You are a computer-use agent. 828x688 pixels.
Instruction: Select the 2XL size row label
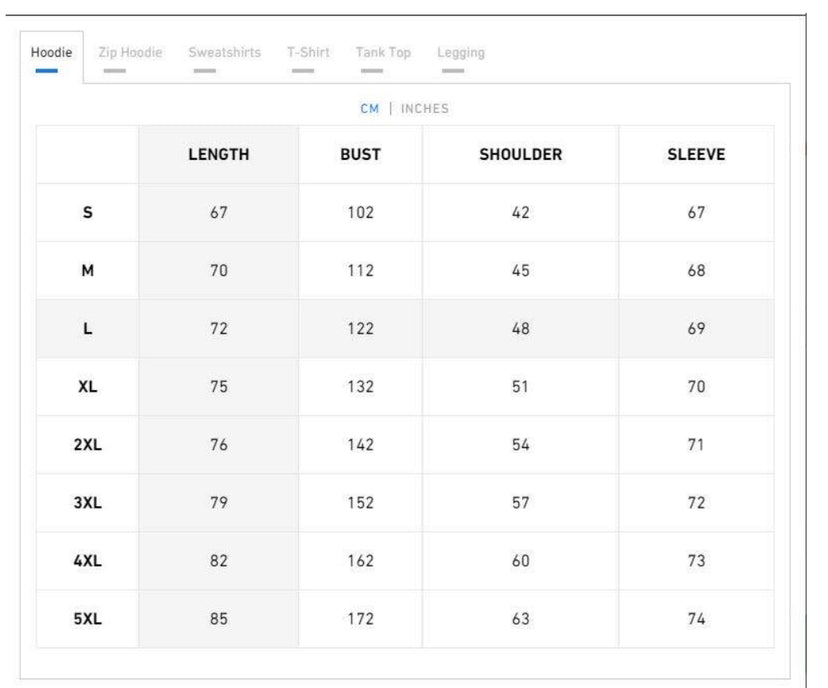(87, 445)
